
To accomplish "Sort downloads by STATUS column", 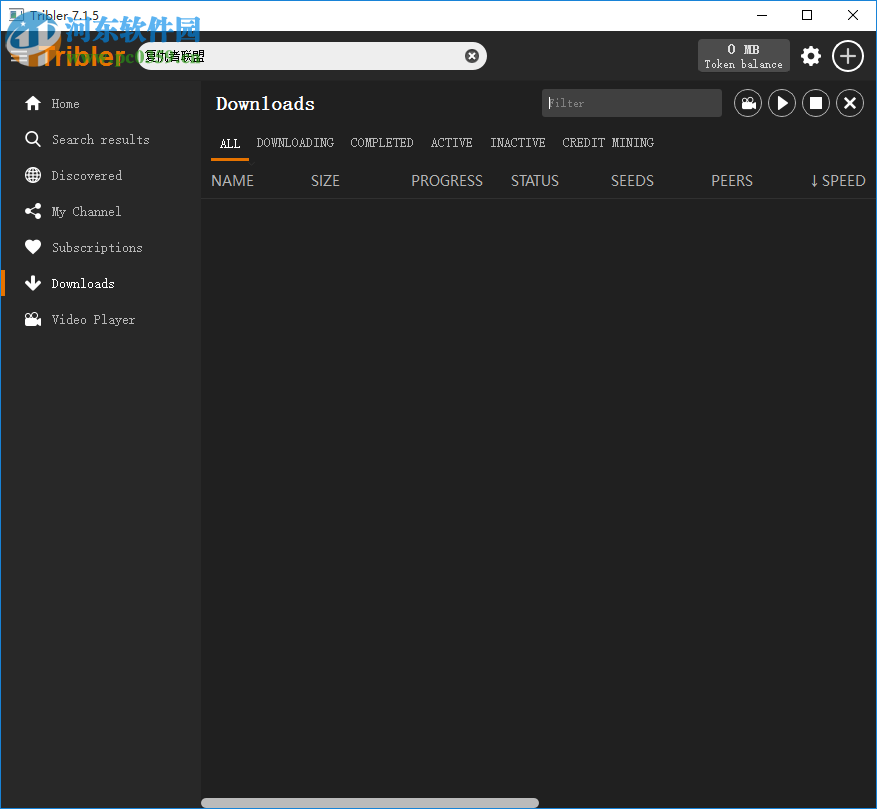I will (x=535, y=181).
